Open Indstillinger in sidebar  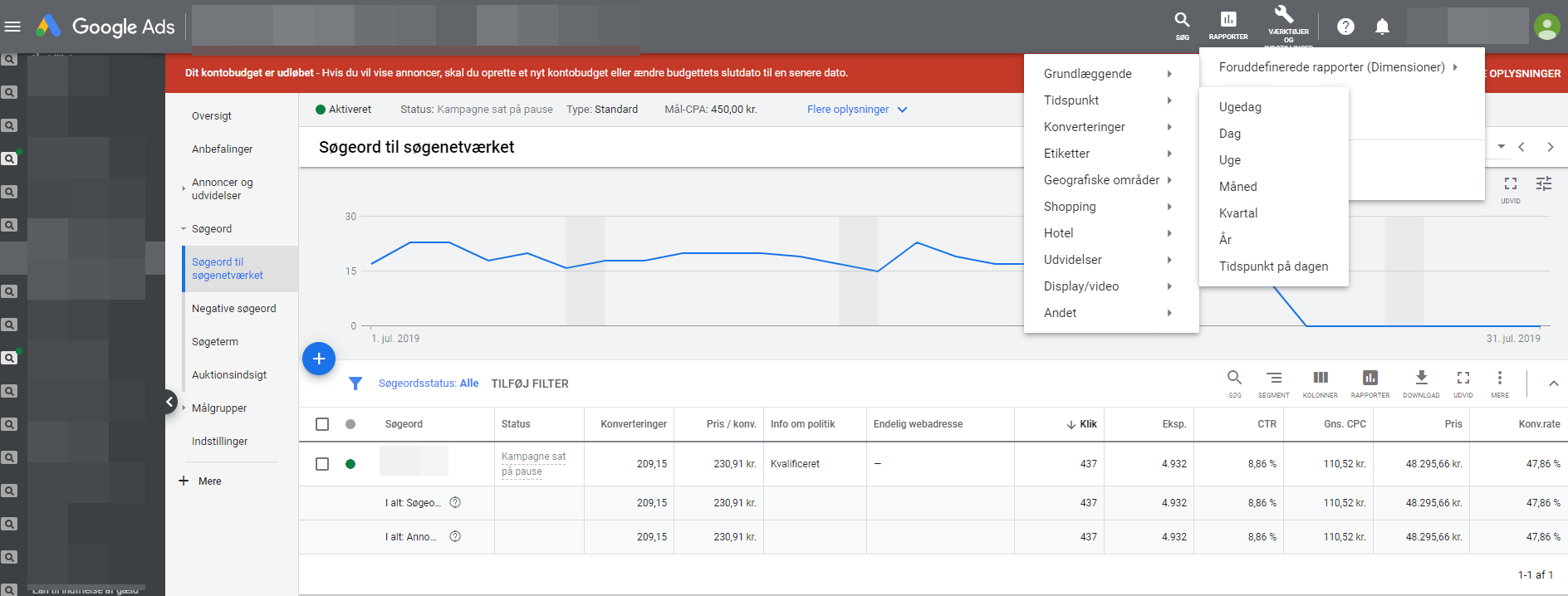pos(219,442)
